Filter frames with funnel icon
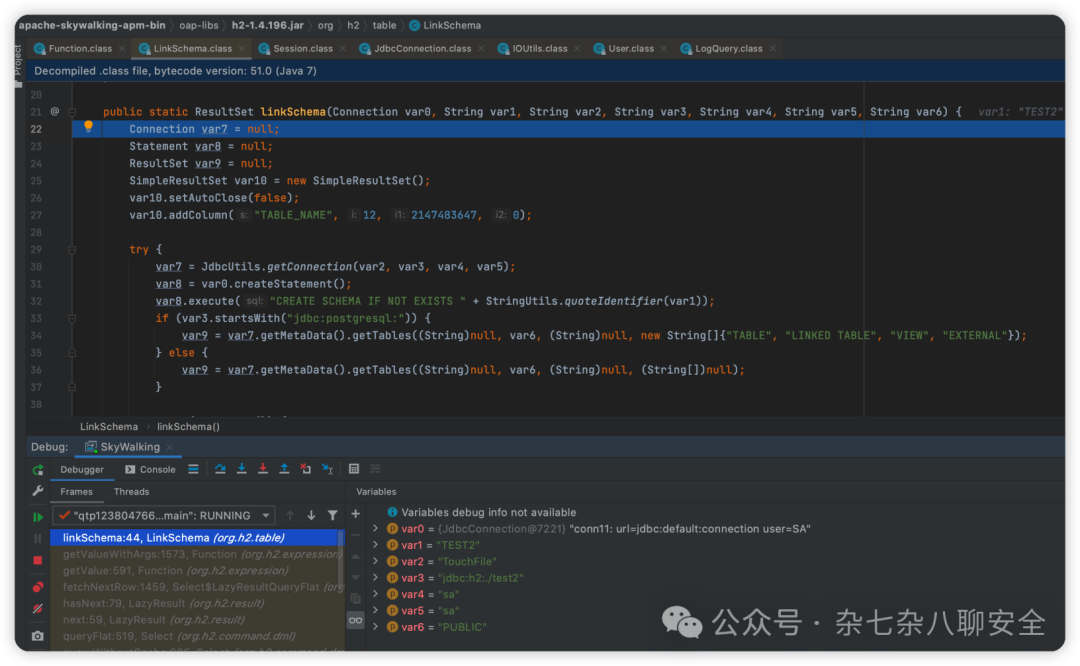Image resolution: width=1080 pixels, height=666 pixels. (333, 515)
